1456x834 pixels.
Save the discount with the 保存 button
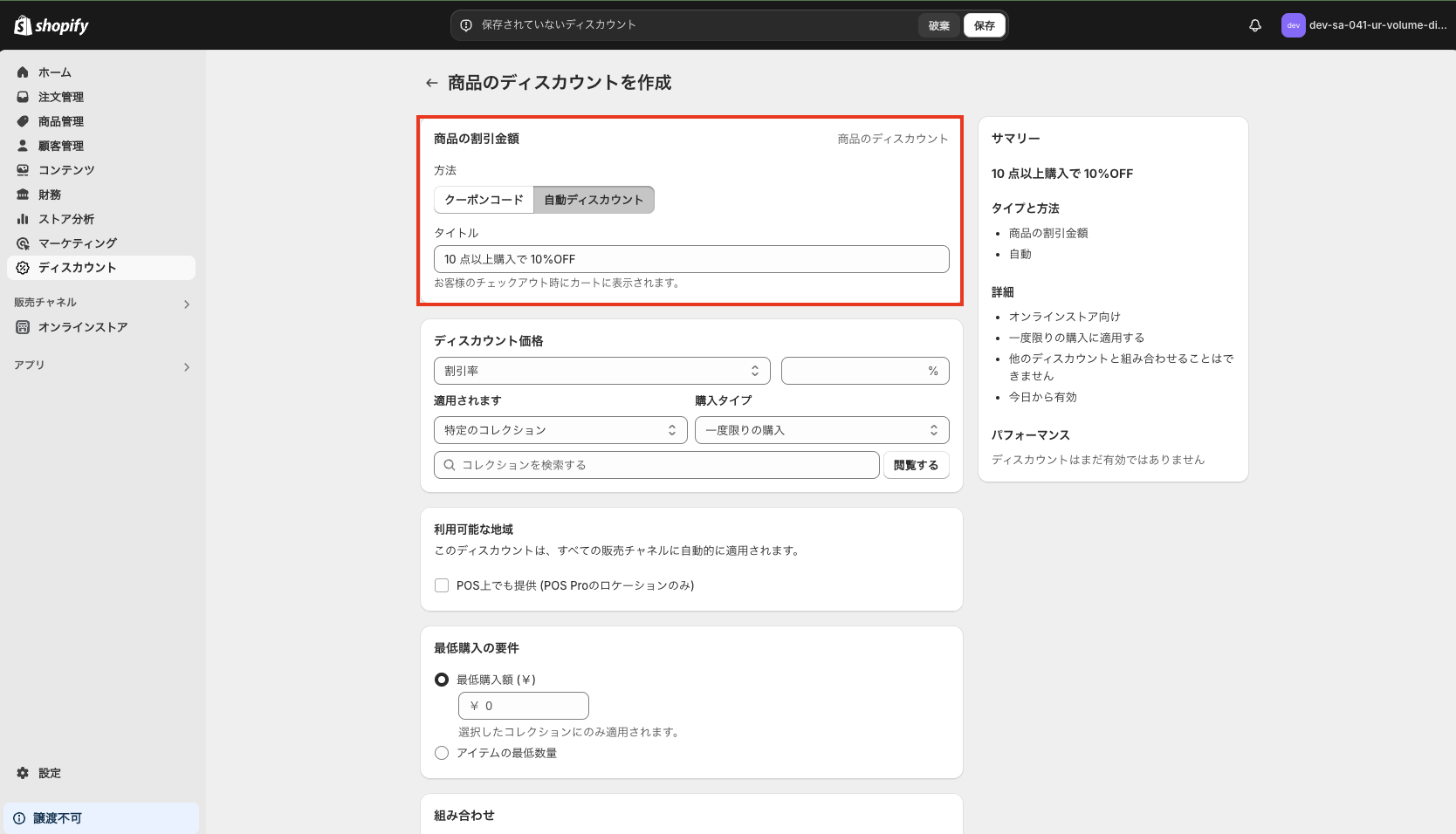(x=984, y=24)
